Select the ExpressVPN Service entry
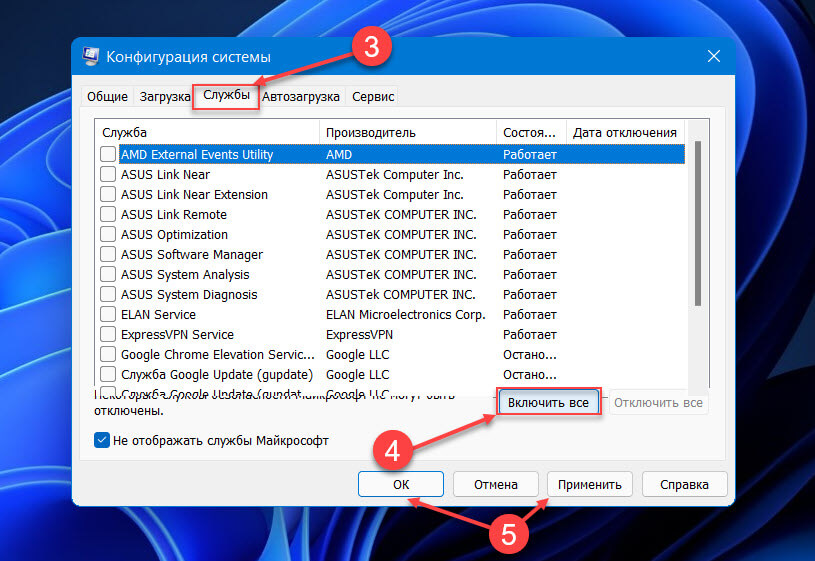815x561 pixels. (177, 335)
